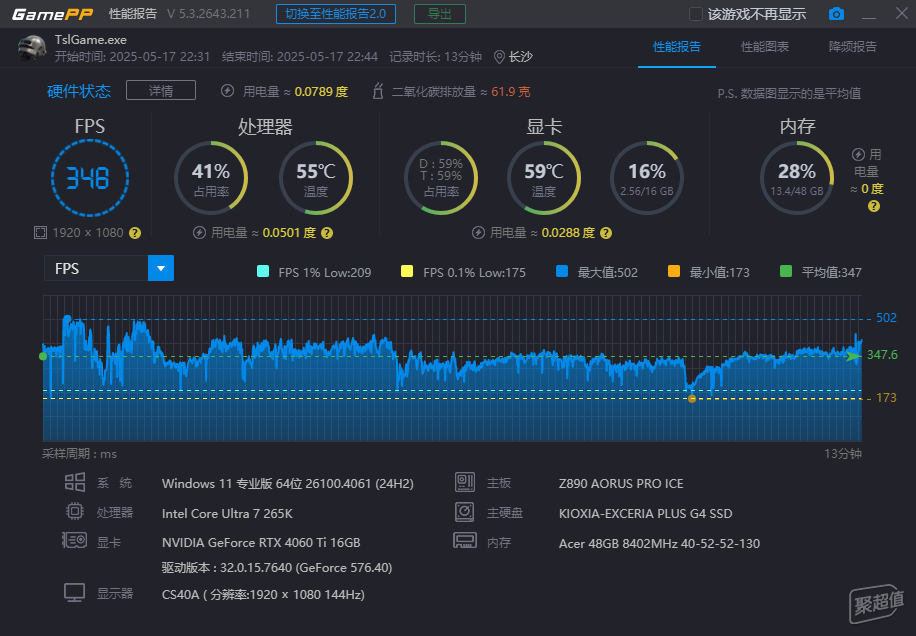This screenshot has height=636, width=916.
Task: Click the processor 41% usage gauge
Action: (x=211, y=178)
